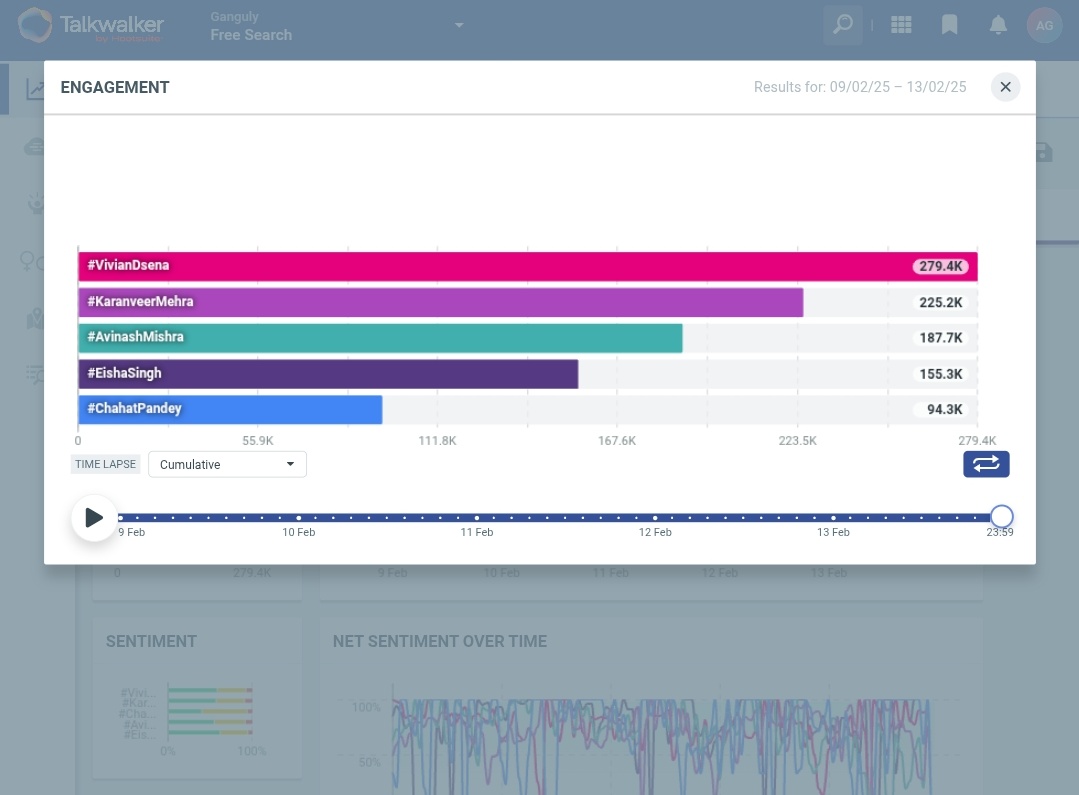Play the time lapse animation
1079x795 pixels.
click(x=94, y=518)
